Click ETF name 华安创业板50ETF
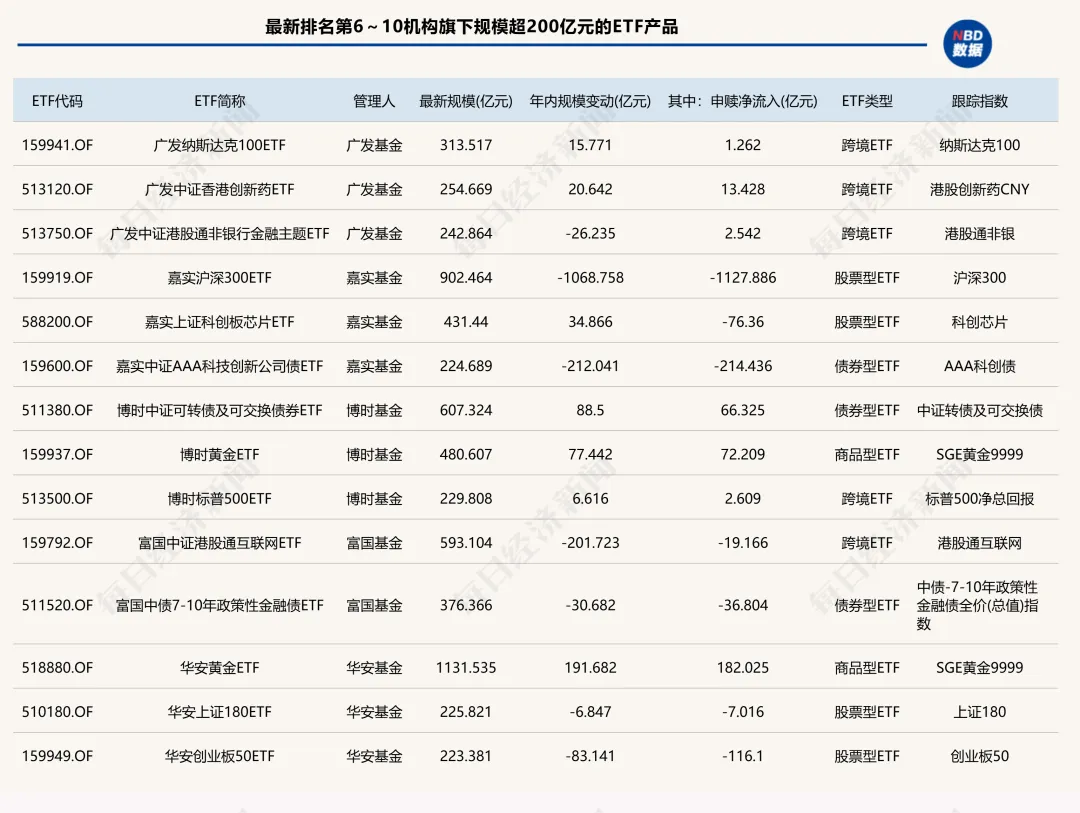 [220, 756]
